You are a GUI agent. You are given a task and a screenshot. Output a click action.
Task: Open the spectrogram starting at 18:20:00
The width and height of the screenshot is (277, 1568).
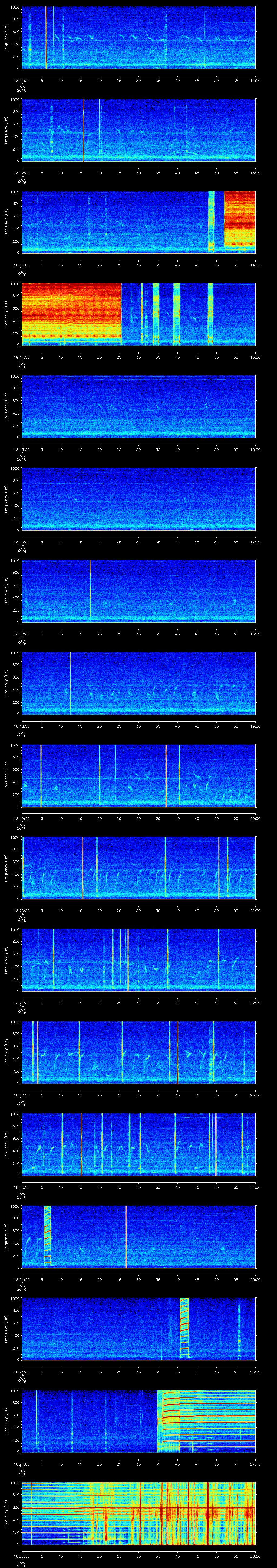point(138,868)
